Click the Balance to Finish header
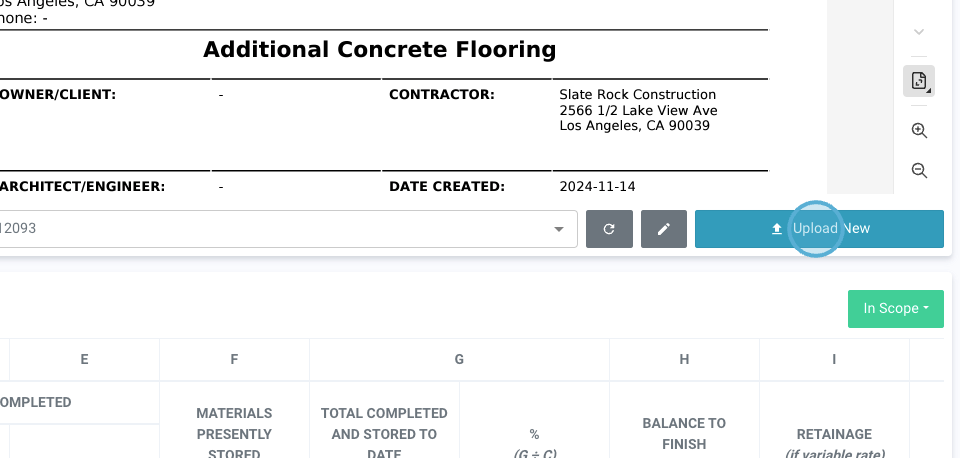Viewport: 960px width, 458px height. click(x=684, y=433)
